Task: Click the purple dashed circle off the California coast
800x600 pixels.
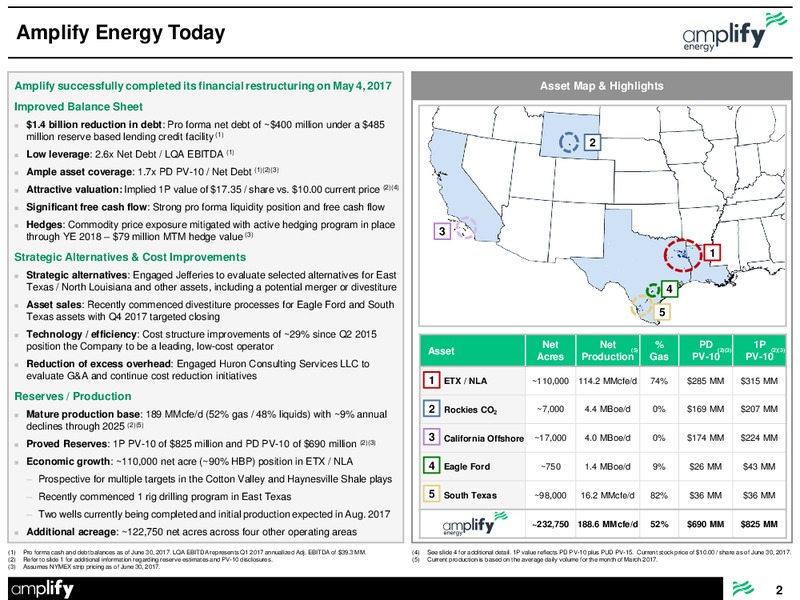Action: tap(466, 227)
